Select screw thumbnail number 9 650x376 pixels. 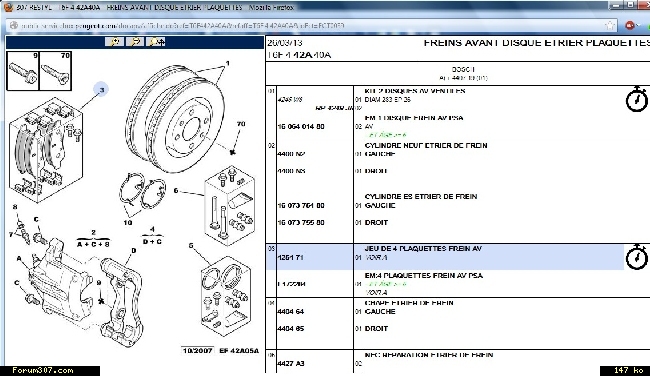pos(23,71)
